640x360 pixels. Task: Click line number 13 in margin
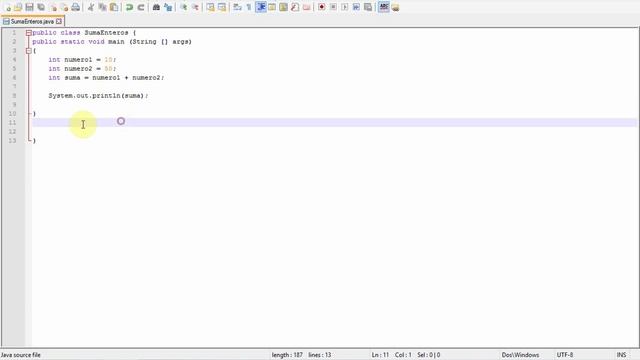pos(12,140)
